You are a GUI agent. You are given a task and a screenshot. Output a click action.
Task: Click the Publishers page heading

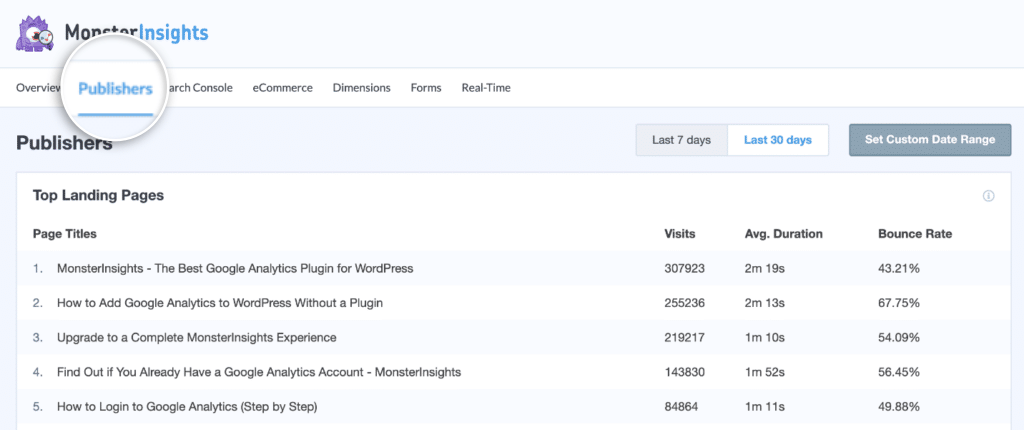click(x=64, y=143)
